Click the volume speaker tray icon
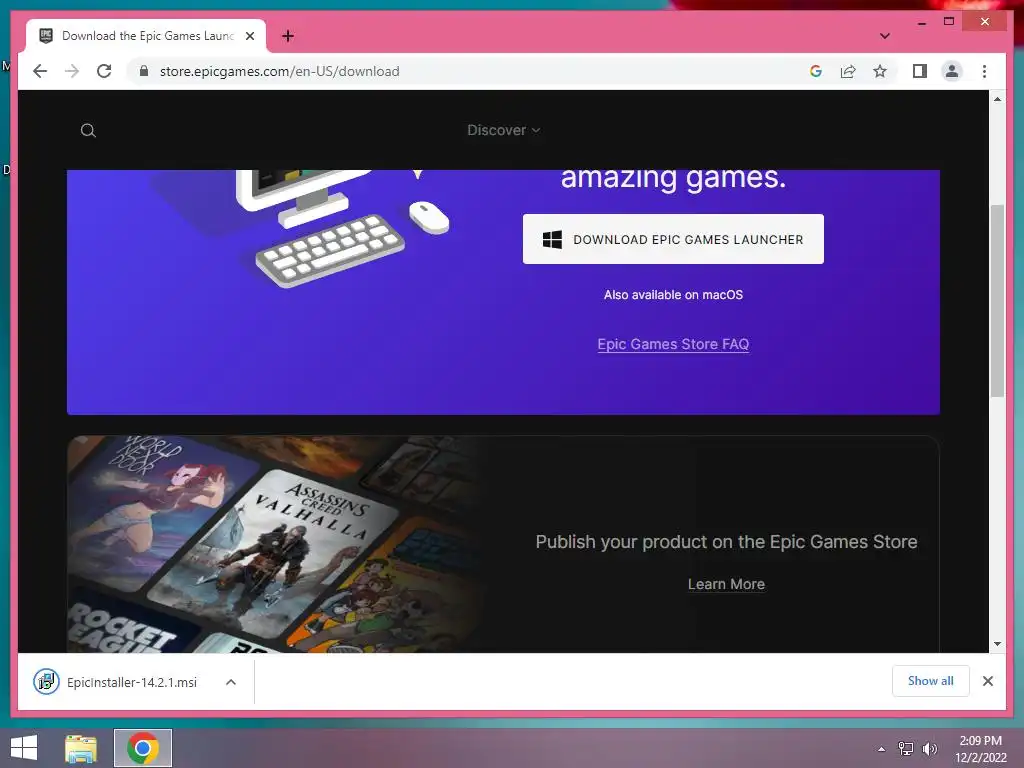Viewport: 1024px width, 768px height. 929,749
